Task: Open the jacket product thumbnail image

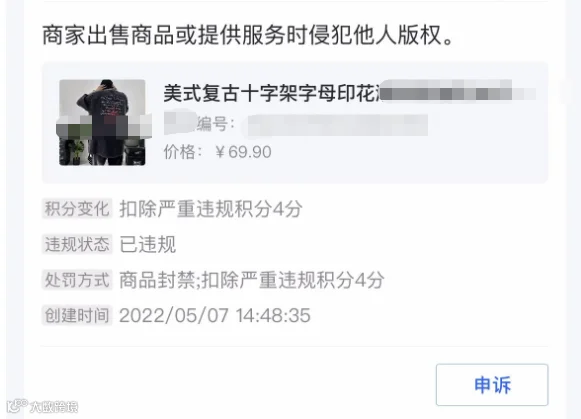Action: (x=102, y=122)
